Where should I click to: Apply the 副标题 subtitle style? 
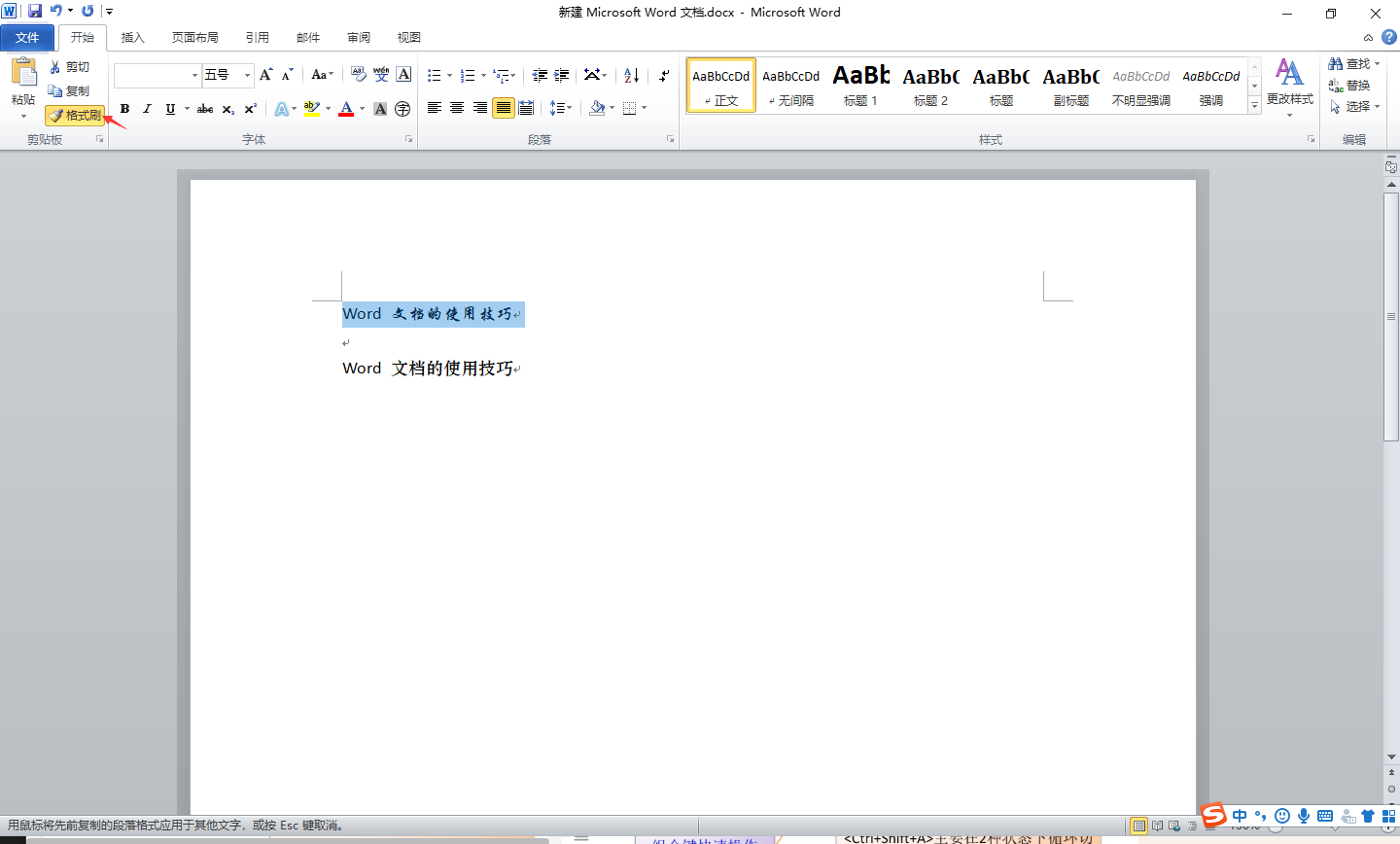(x=1070, y=86)
